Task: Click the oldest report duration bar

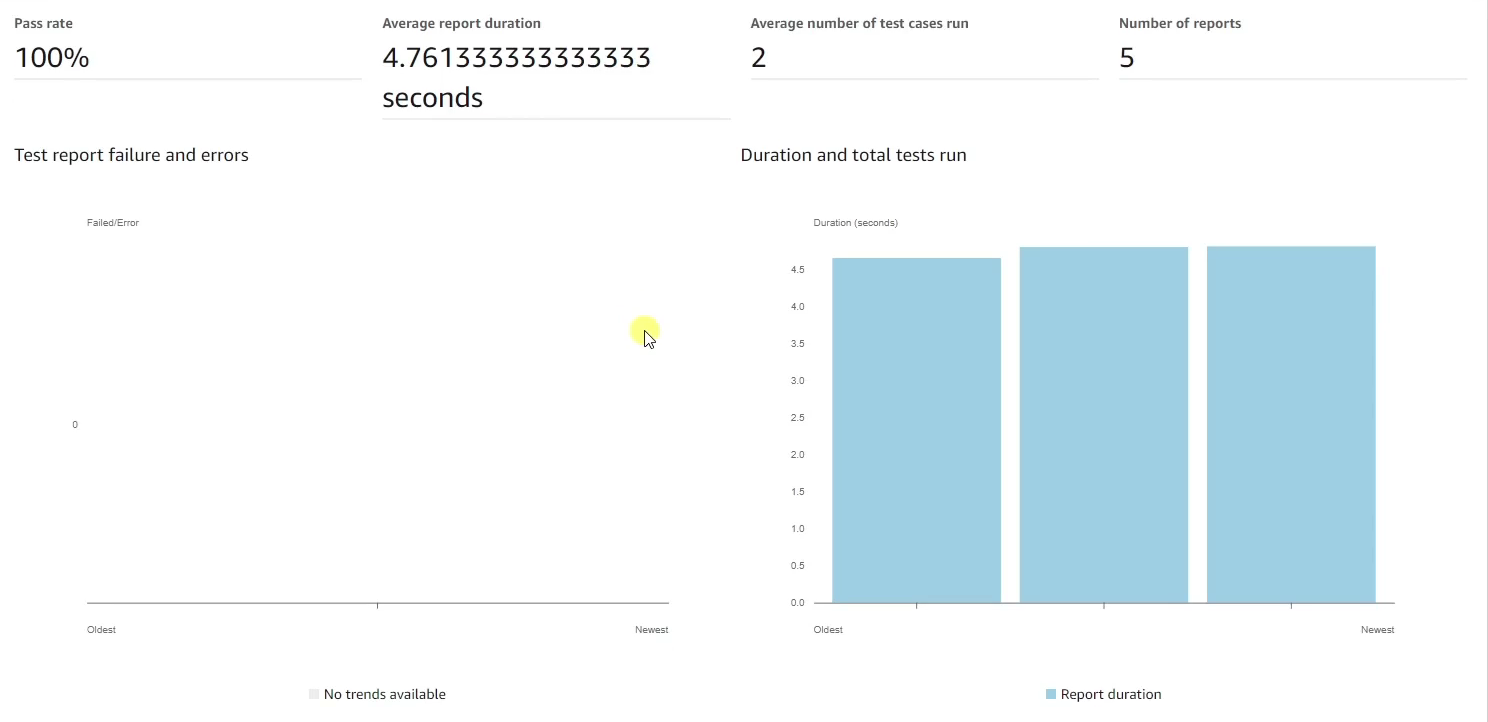Action: (916, 430)
